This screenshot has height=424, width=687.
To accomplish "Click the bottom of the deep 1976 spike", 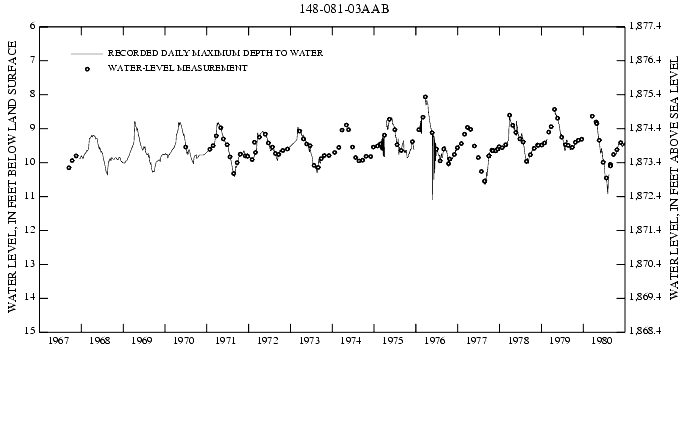I will [432, 199].
